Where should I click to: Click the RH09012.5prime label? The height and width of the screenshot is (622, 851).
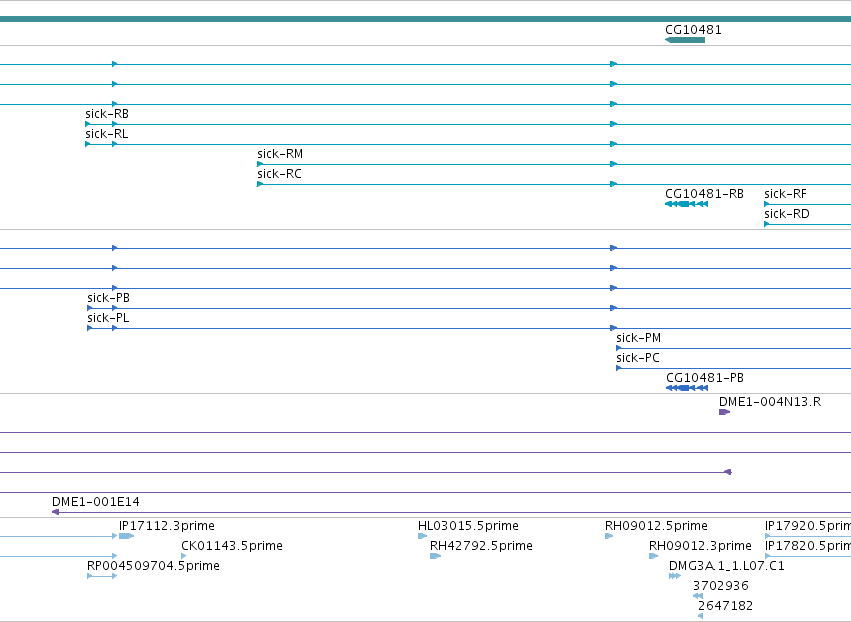coord(657,526)
